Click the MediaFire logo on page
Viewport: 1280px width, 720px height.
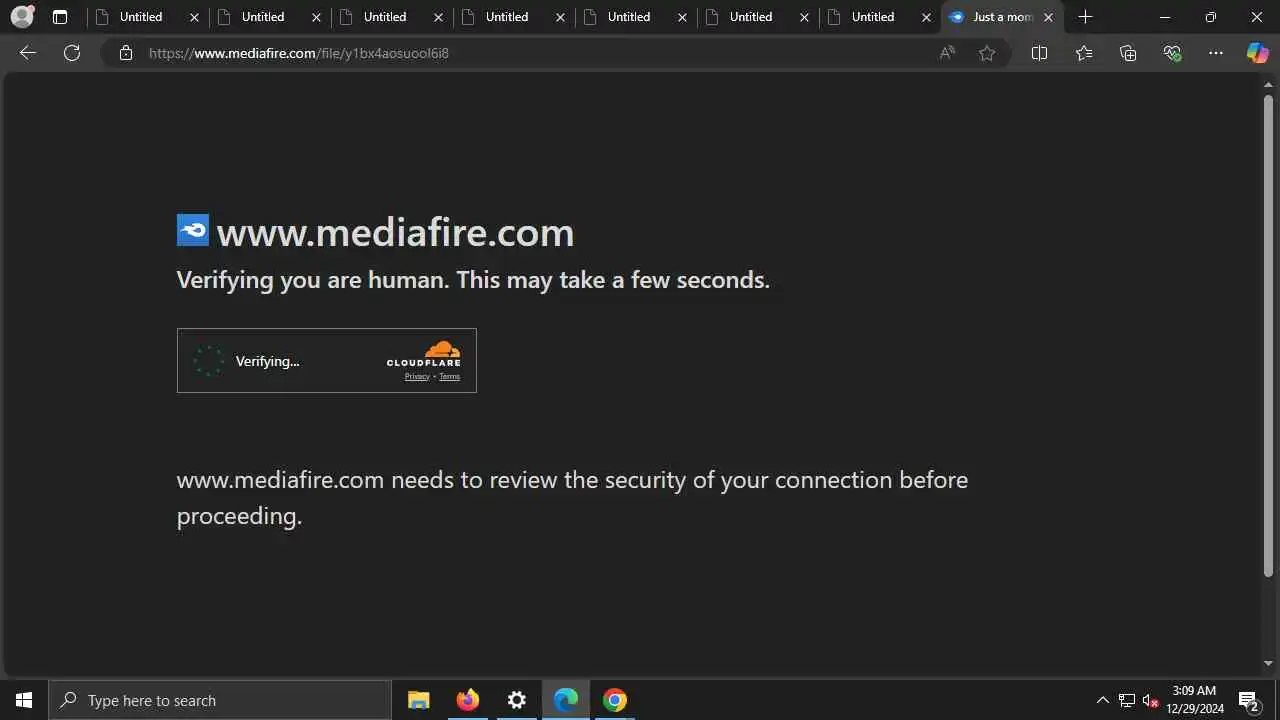pyautogui.click(x=193, y=230)
